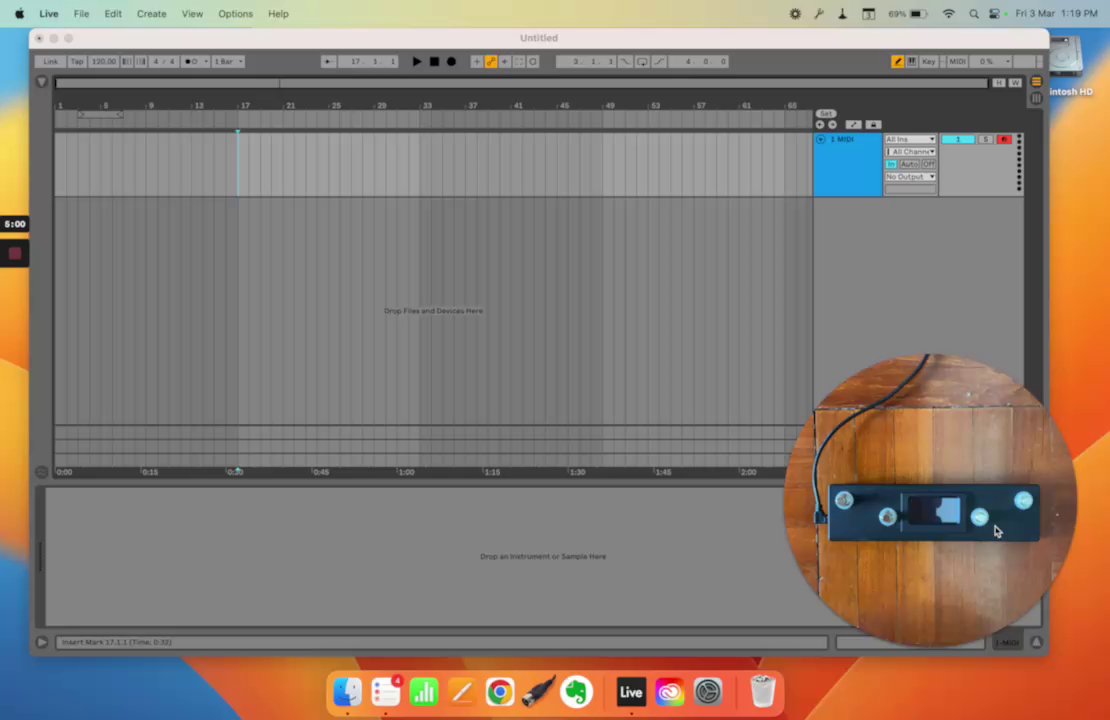This screenshot has height=720, width=1110.
Task: Toggle the Computer MIDI Keyboard icon
Action: (x=912, y=62)
